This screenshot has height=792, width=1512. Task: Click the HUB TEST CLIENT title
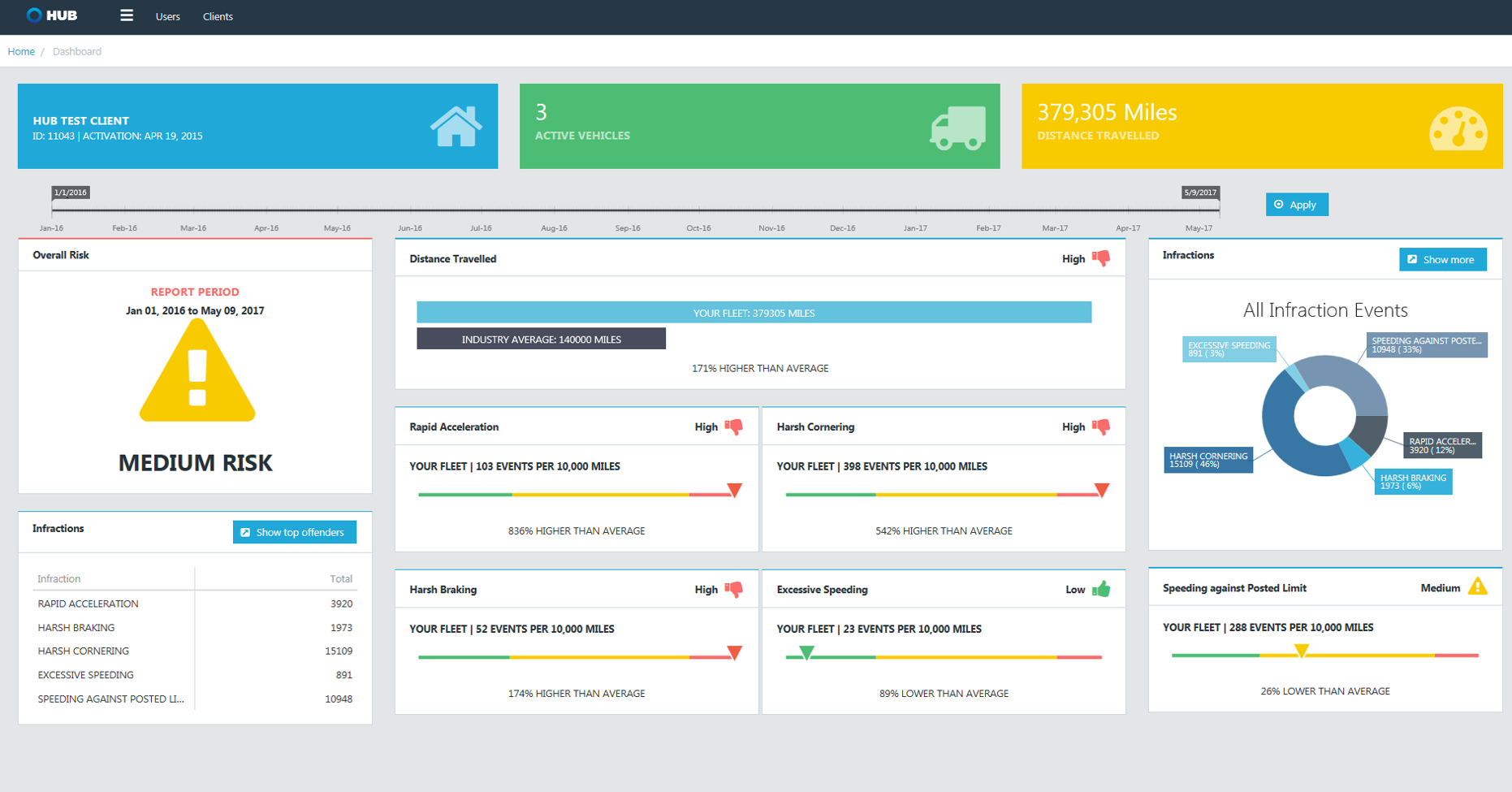(x=81, y=120)
